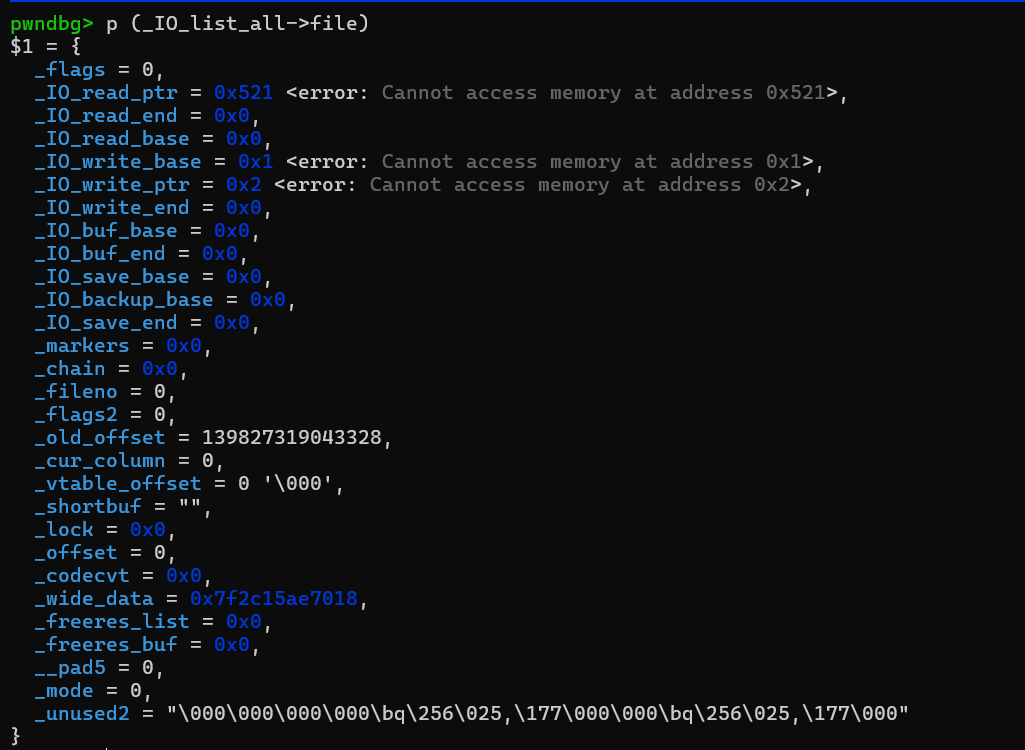Click the 0x521 value of _IO_read_ptr
1025x750 pixels.
tap(243, 93)
